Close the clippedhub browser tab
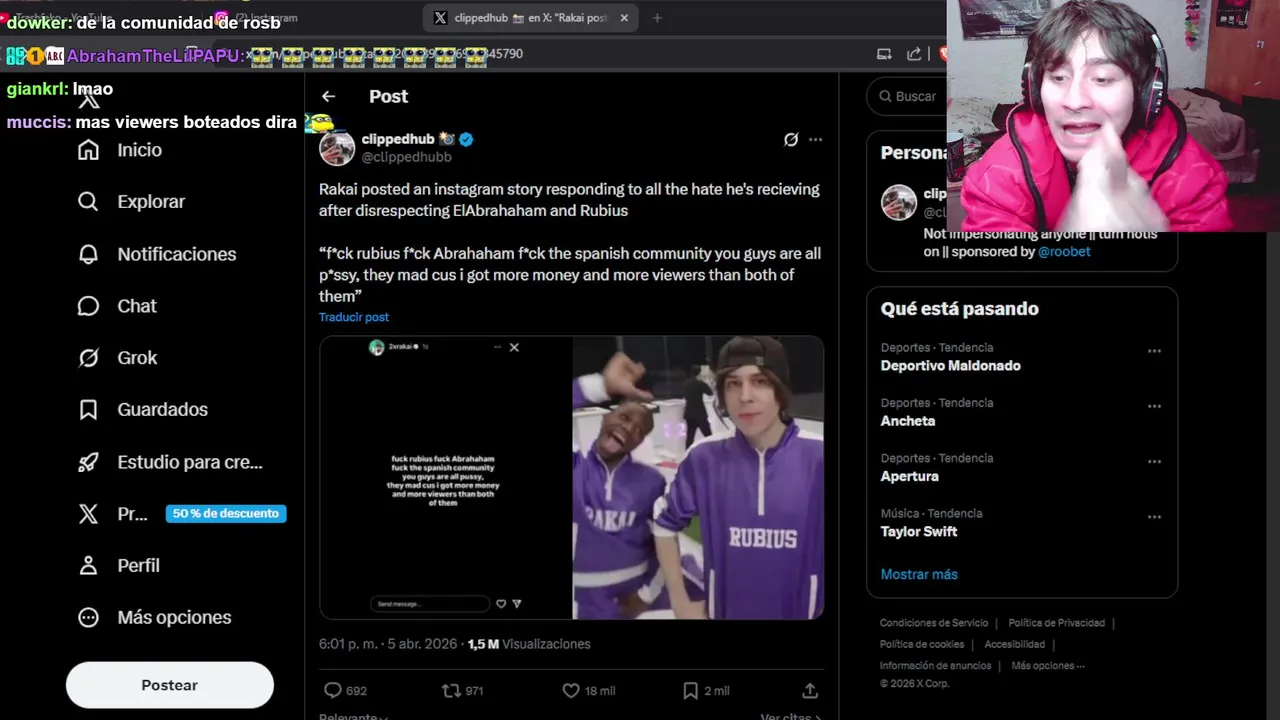The height and width of the screenshot is (720, 1280). pos(624,18)
